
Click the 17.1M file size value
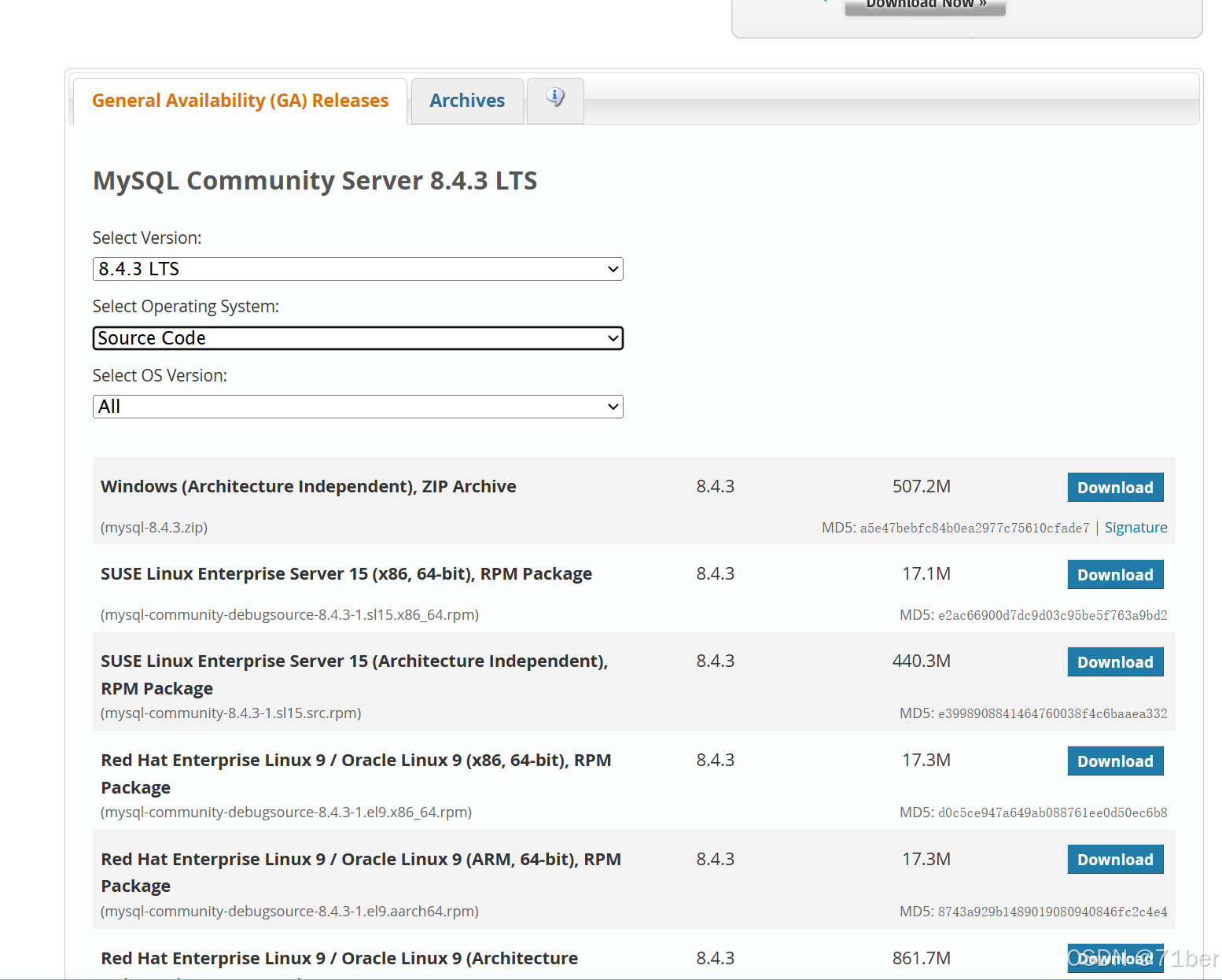[926, 574]
